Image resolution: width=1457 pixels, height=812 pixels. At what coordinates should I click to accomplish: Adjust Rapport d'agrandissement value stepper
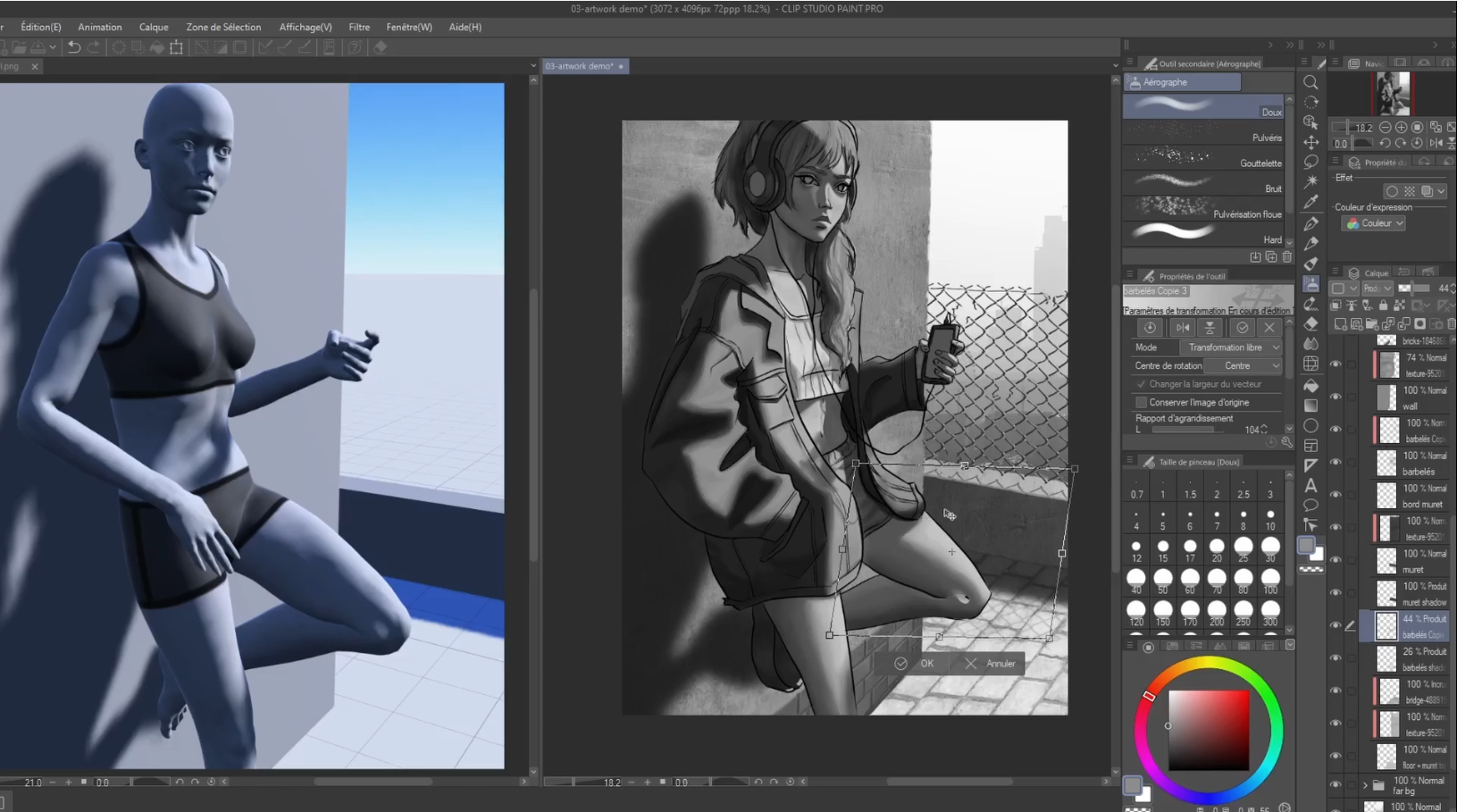pyautogui.click(x=1263, y=430)
